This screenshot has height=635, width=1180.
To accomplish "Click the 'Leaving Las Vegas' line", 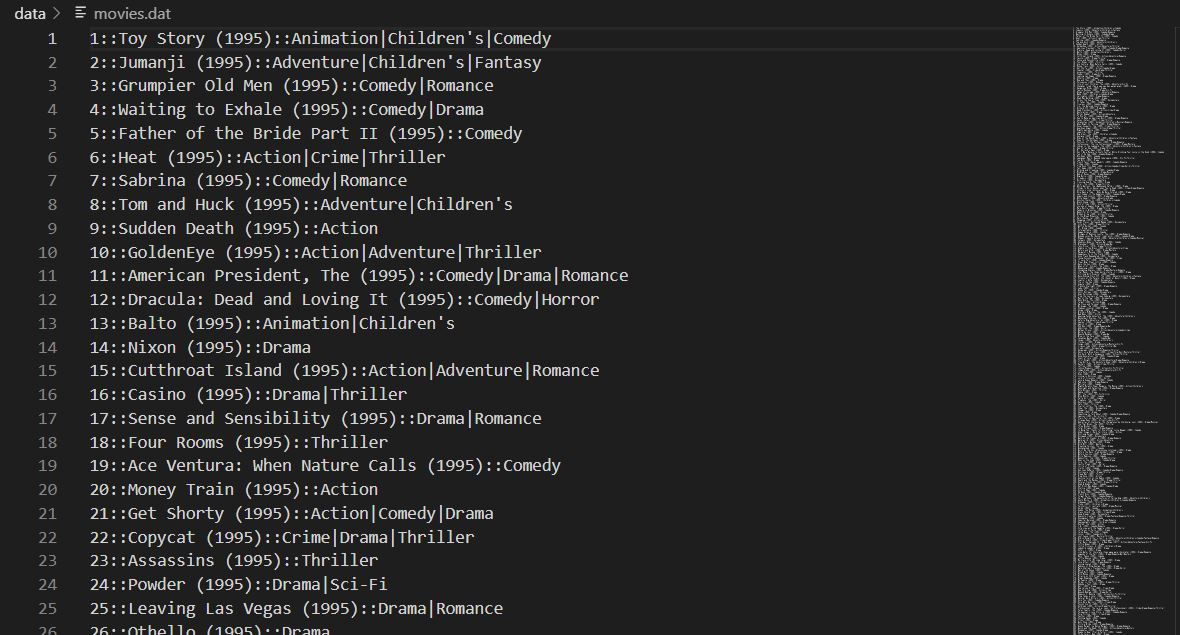I will (297, 608).
